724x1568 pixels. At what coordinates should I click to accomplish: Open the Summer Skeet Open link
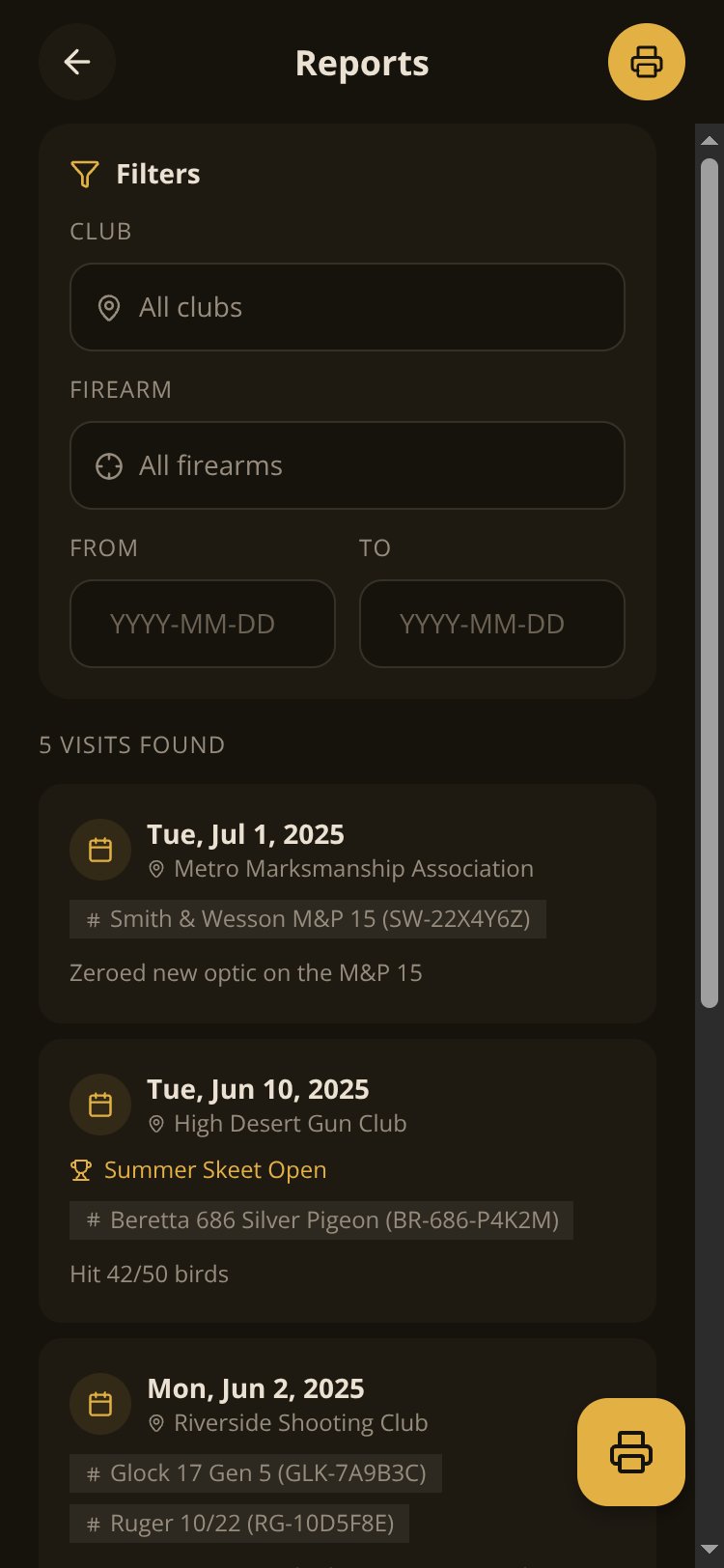click(215, 1170)
